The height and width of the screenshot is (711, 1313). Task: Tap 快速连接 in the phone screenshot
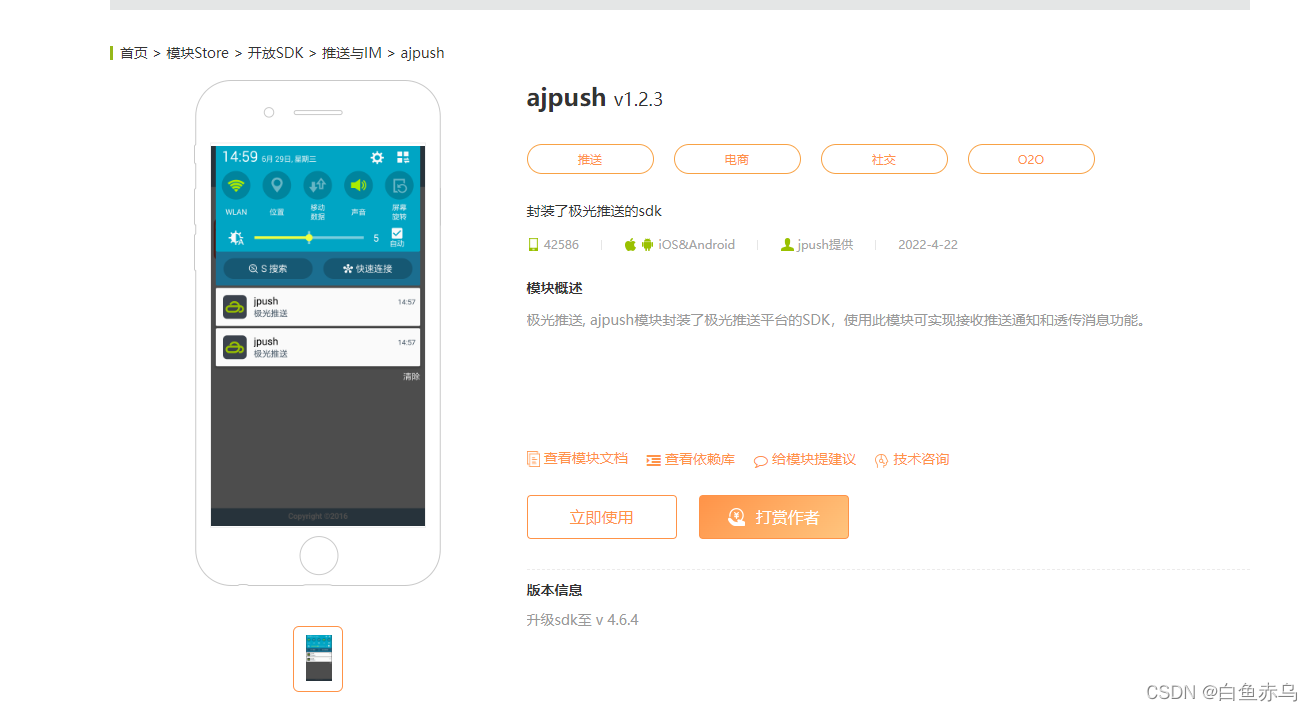click(x=367, y=269)
